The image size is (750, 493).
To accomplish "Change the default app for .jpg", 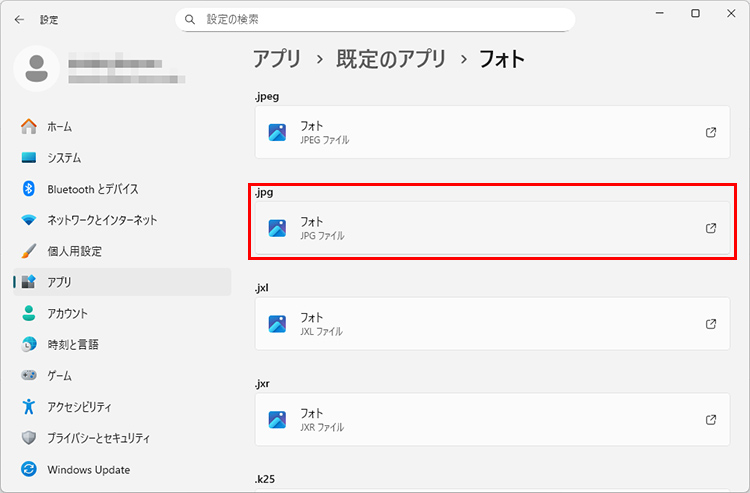I will click(x=493, y=228).
